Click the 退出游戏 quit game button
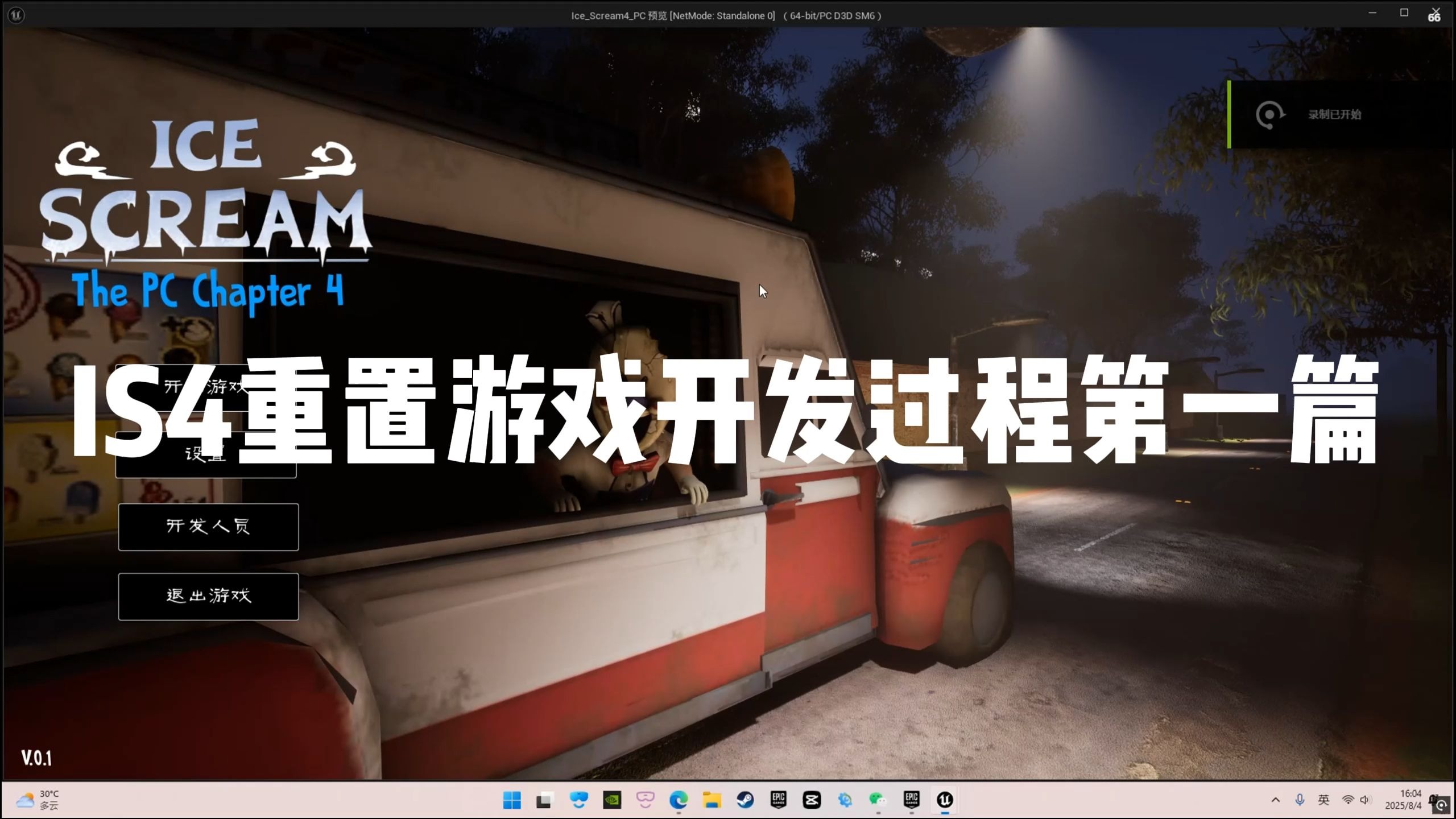 [x=208, y=596]
